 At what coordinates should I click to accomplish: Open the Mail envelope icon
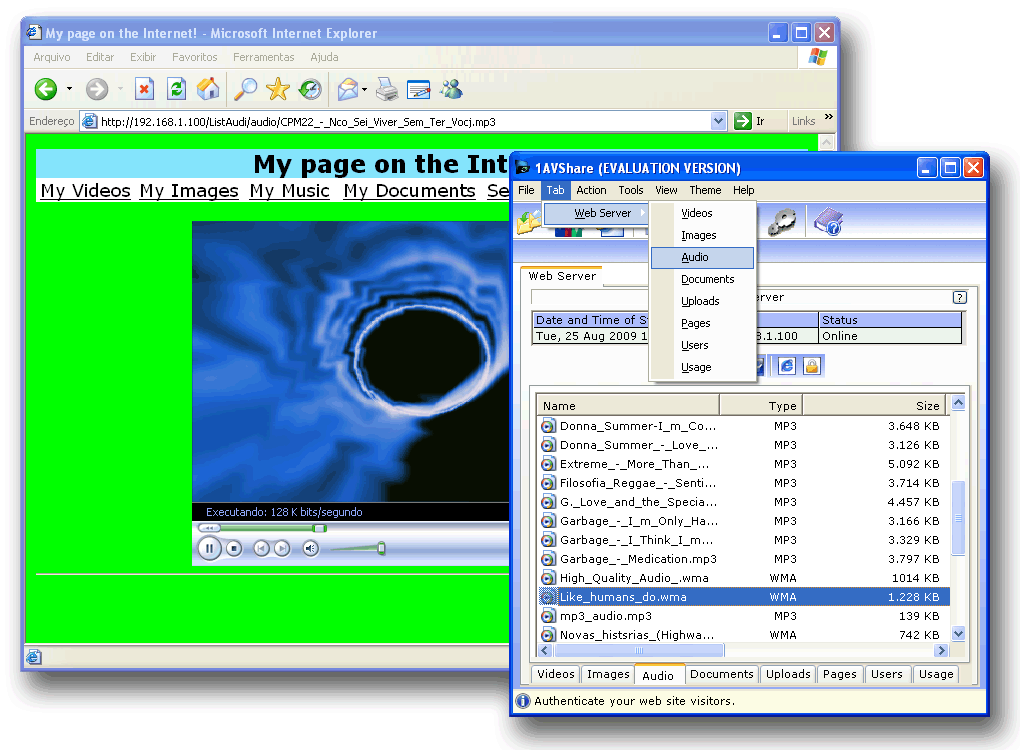tap(348, 88)
